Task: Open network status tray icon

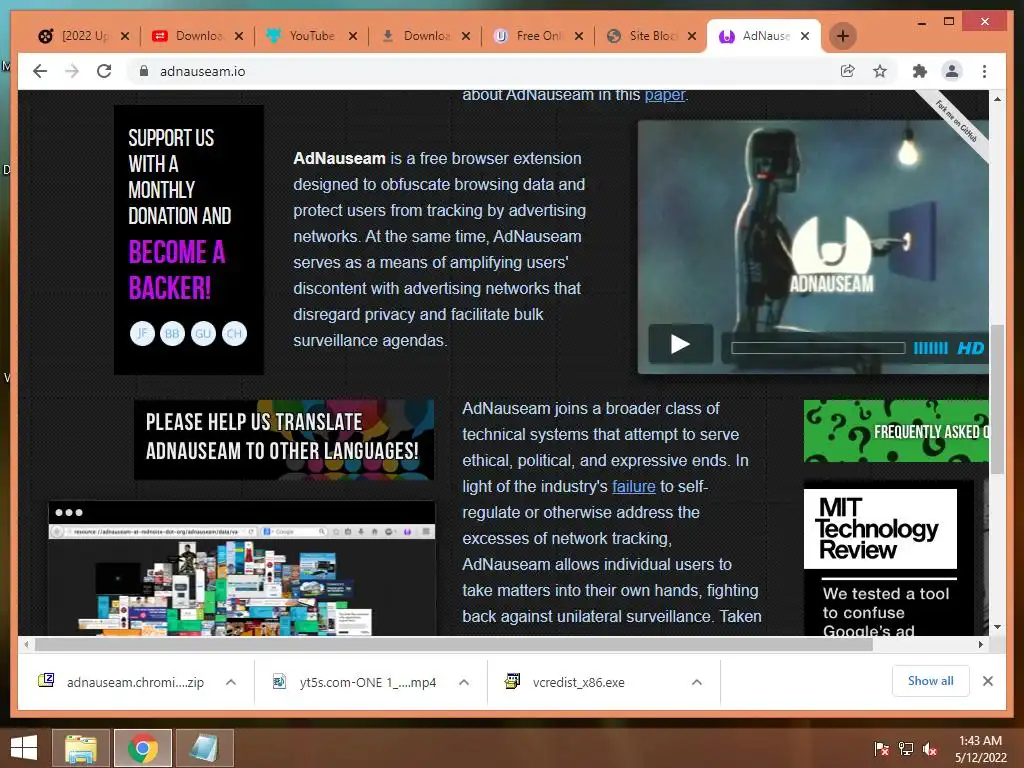Action: click(906, 749)
